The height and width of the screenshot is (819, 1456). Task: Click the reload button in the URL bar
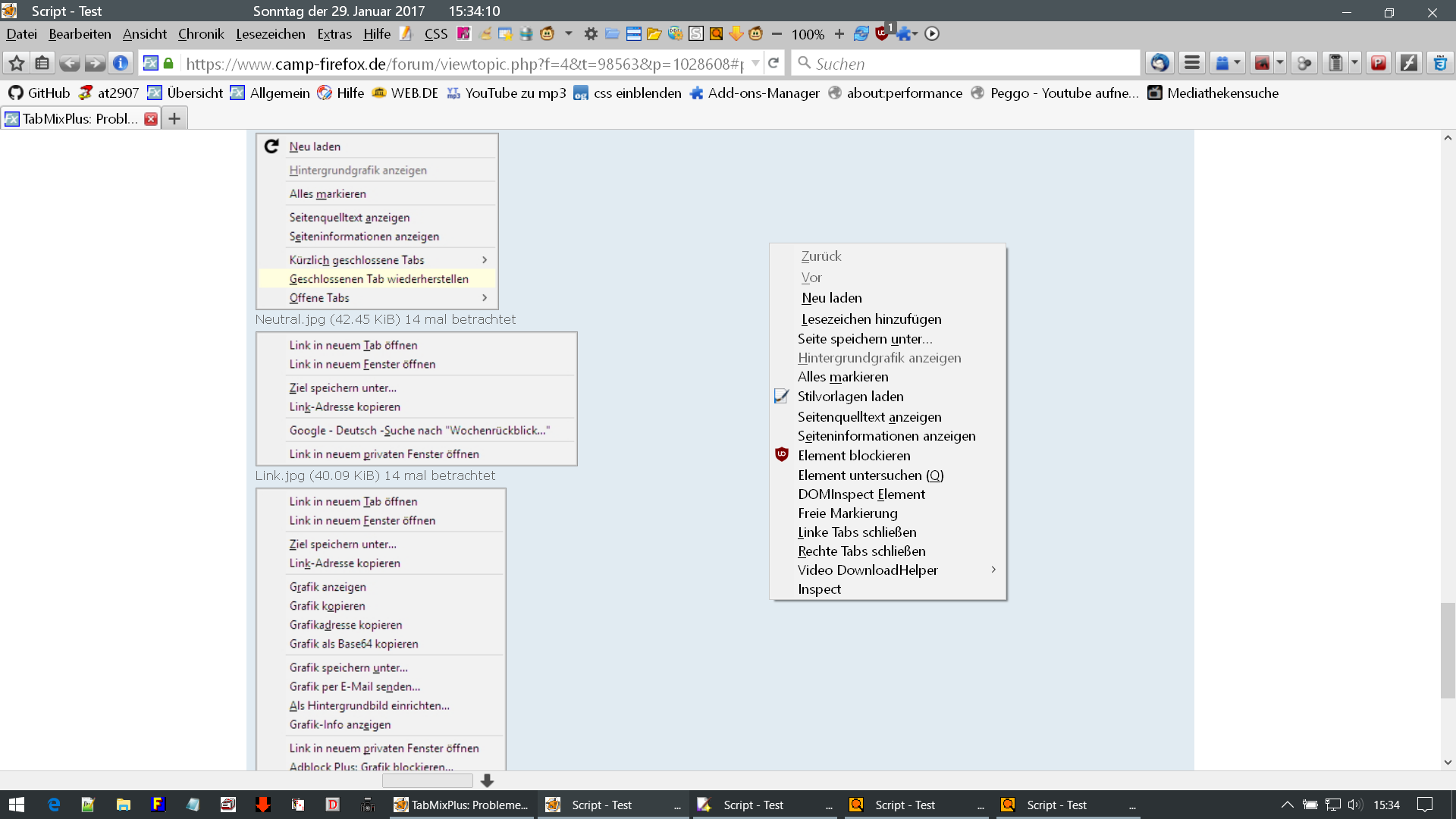pos(773,63)
